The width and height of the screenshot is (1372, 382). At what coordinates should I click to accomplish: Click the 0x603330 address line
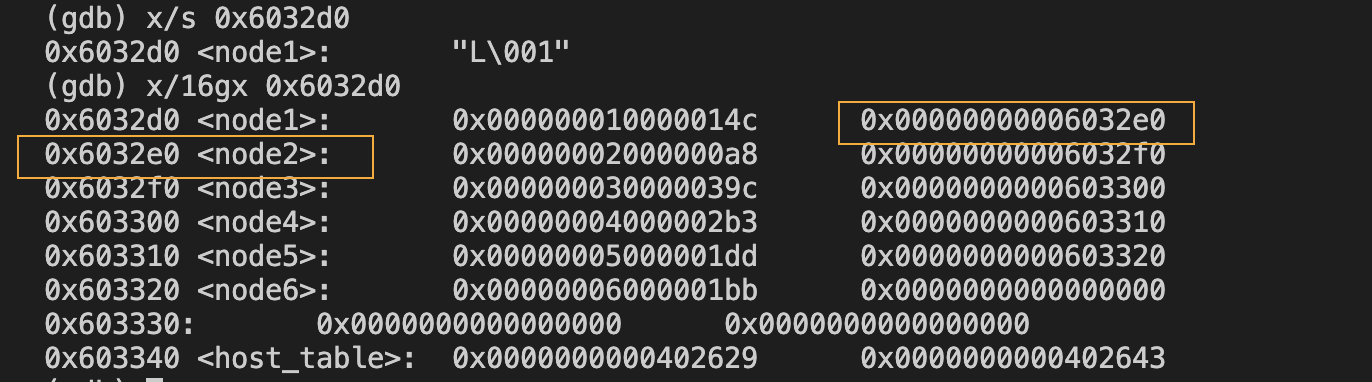[537, 326]
